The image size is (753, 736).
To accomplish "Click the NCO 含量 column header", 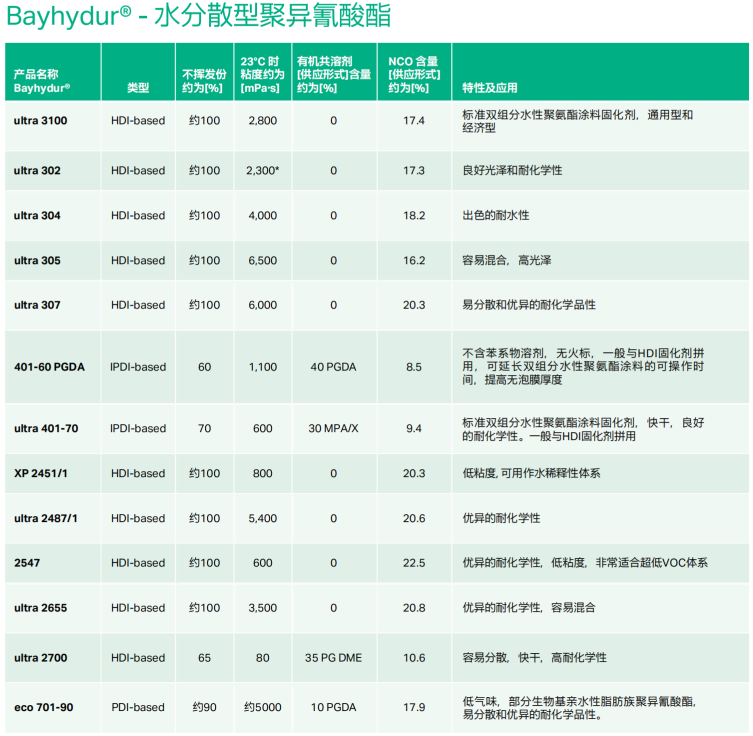I will [x=413, y=74].
